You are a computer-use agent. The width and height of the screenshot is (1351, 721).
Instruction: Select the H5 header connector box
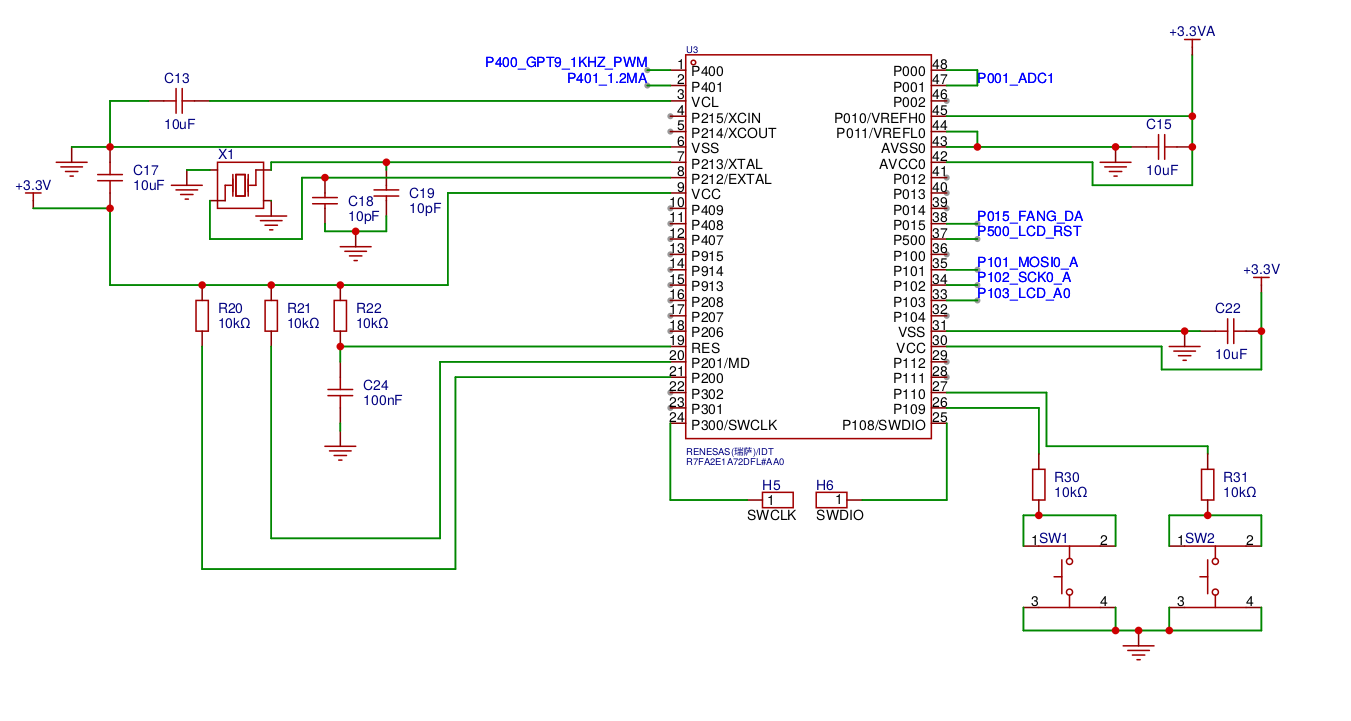tap(777, 499)
